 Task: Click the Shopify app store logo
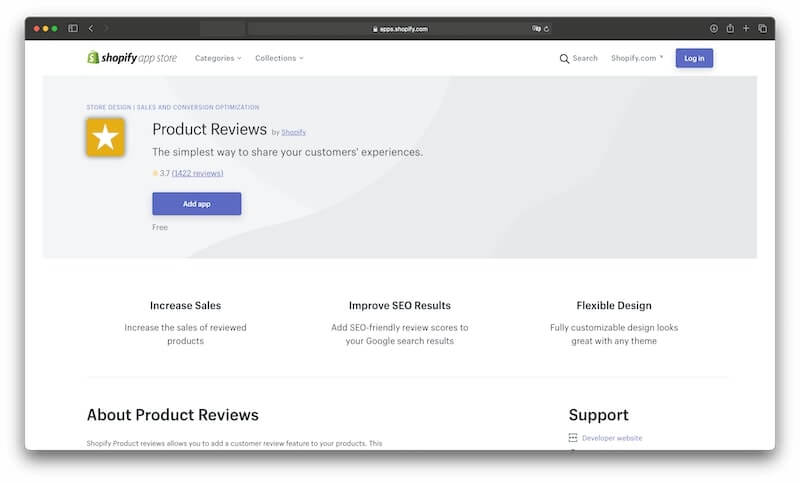click(132, 58)
